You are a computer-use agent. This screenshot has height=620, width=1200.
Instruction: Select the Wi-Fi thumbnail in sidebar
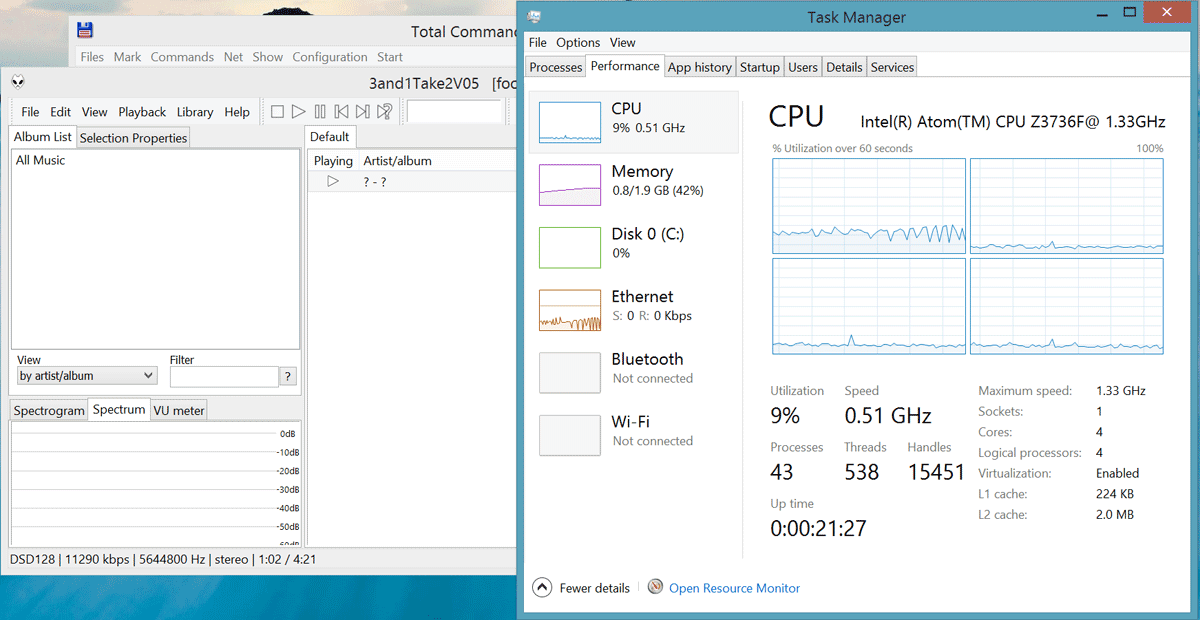point(570,435)
